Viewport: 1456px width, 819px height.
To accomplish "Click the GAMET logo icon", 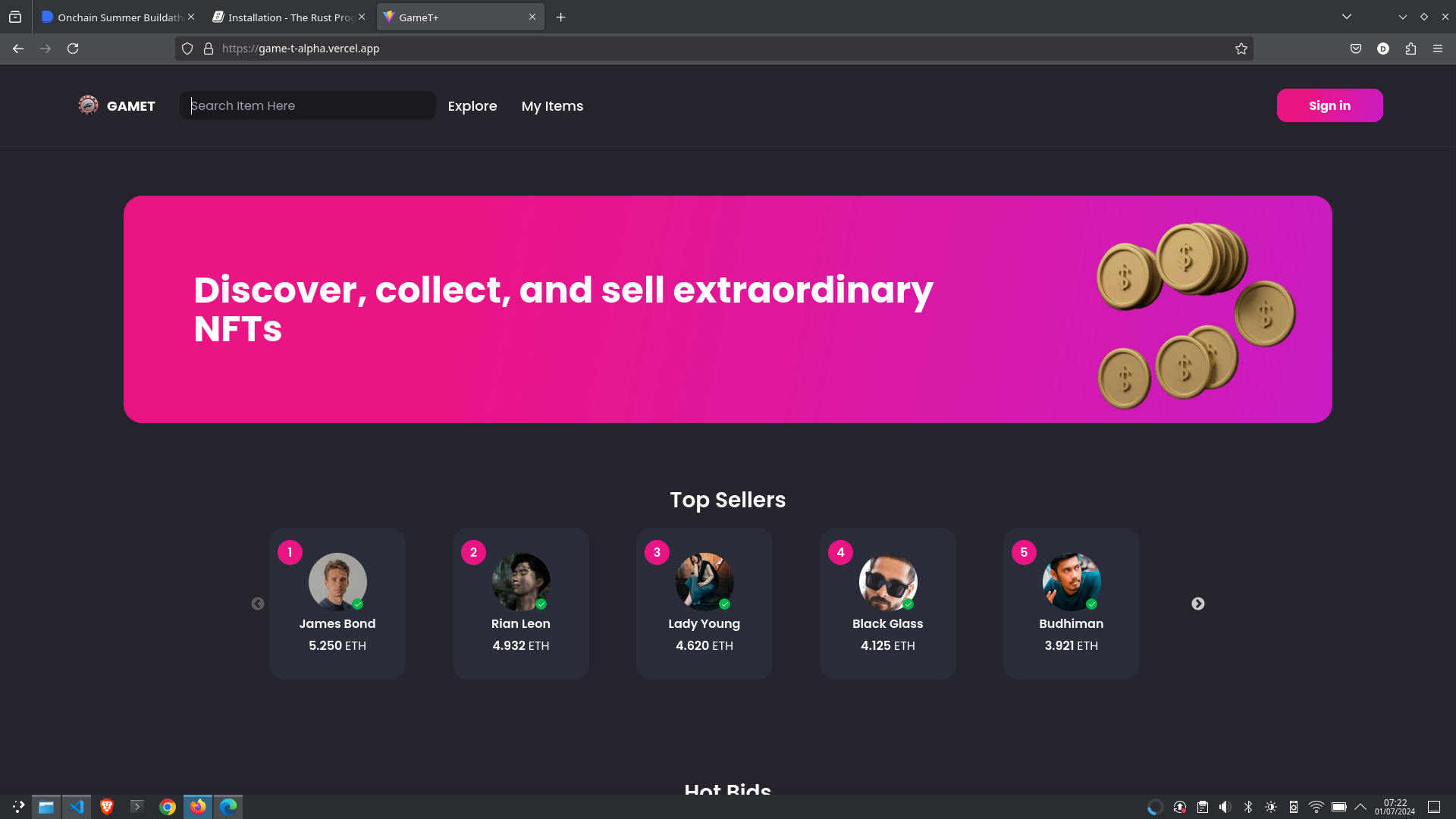I will click(88, 105).
